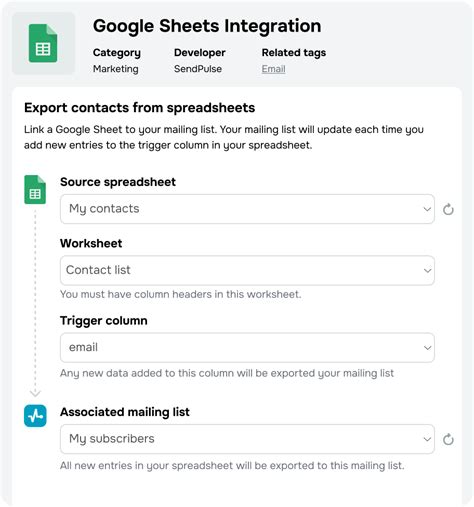The image size is (474, 507).
Task: Click the down arrow below the dotted line
Action: coord(35,393)
